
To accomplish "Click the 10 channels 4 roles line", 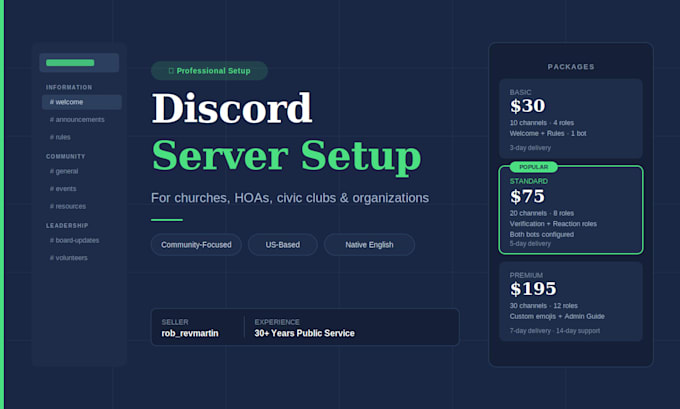I will coord(542,123).
